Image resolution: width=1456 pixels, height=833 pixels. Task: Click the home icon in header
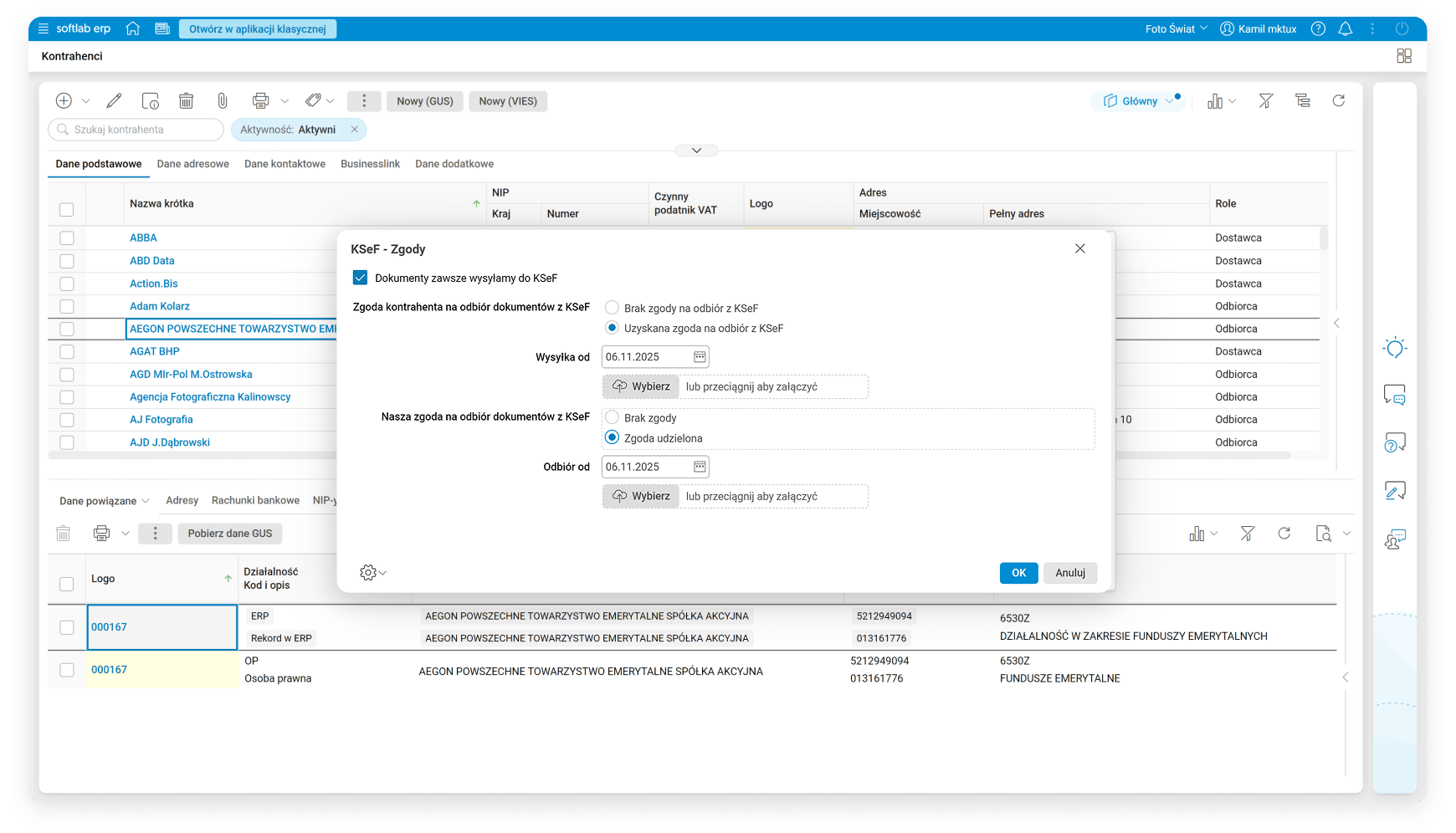point(132,29)
